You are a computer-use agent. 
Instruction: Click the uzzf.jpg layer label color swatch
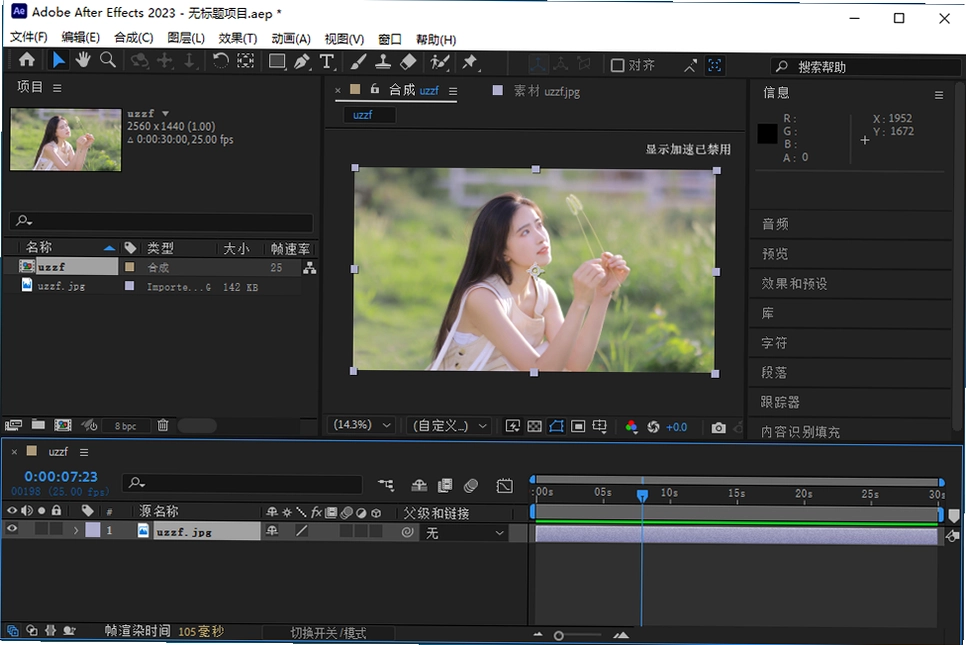pyautogui.click(x=92, y=530)
